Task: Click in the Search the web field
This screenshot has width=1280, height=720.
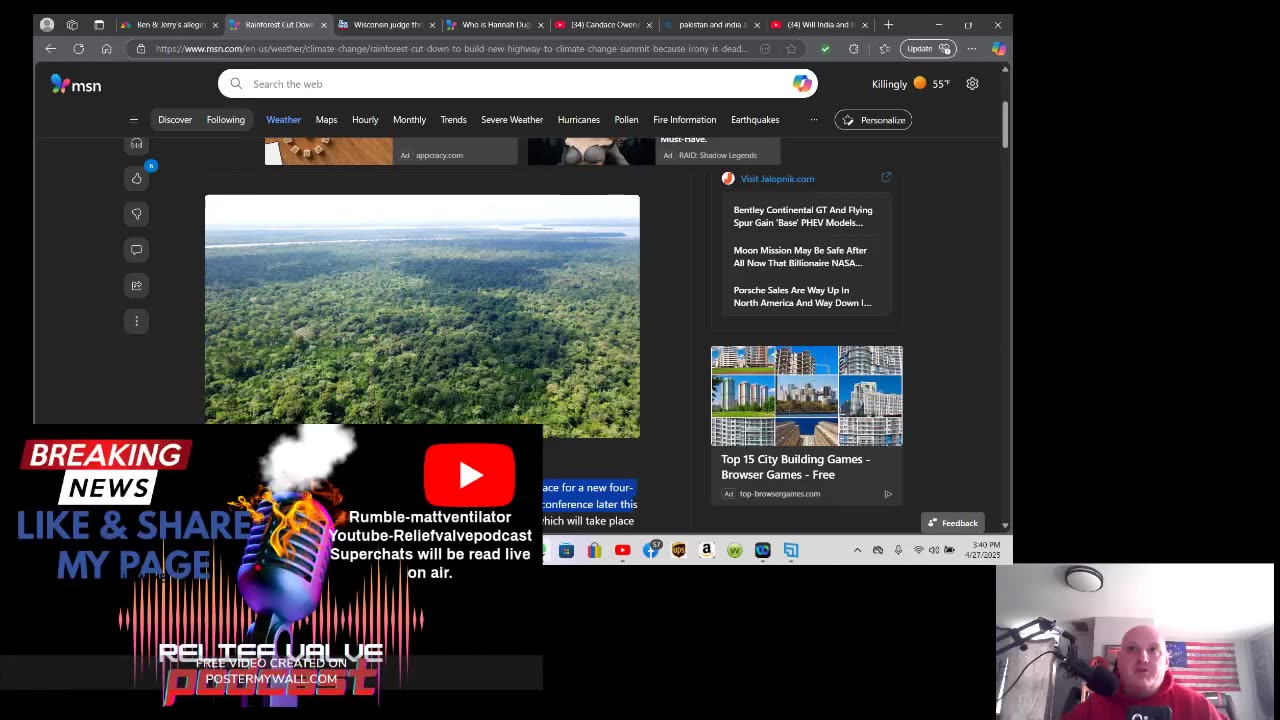Action: (x=518, y=84)
